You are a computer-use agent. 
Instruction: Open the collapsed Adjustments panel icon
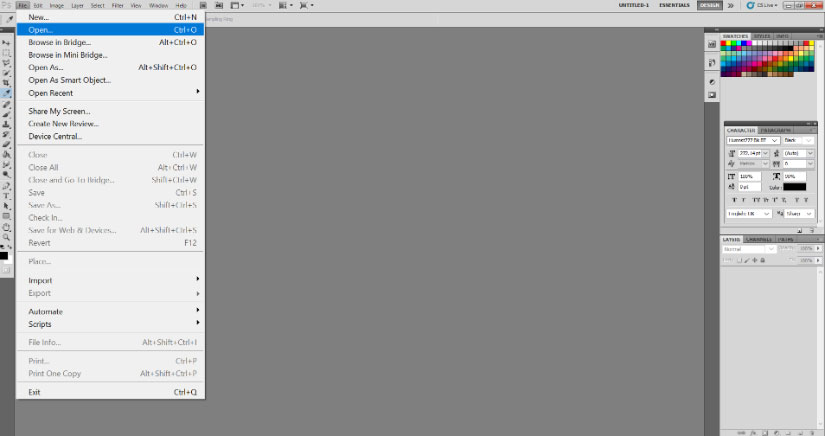712,82
